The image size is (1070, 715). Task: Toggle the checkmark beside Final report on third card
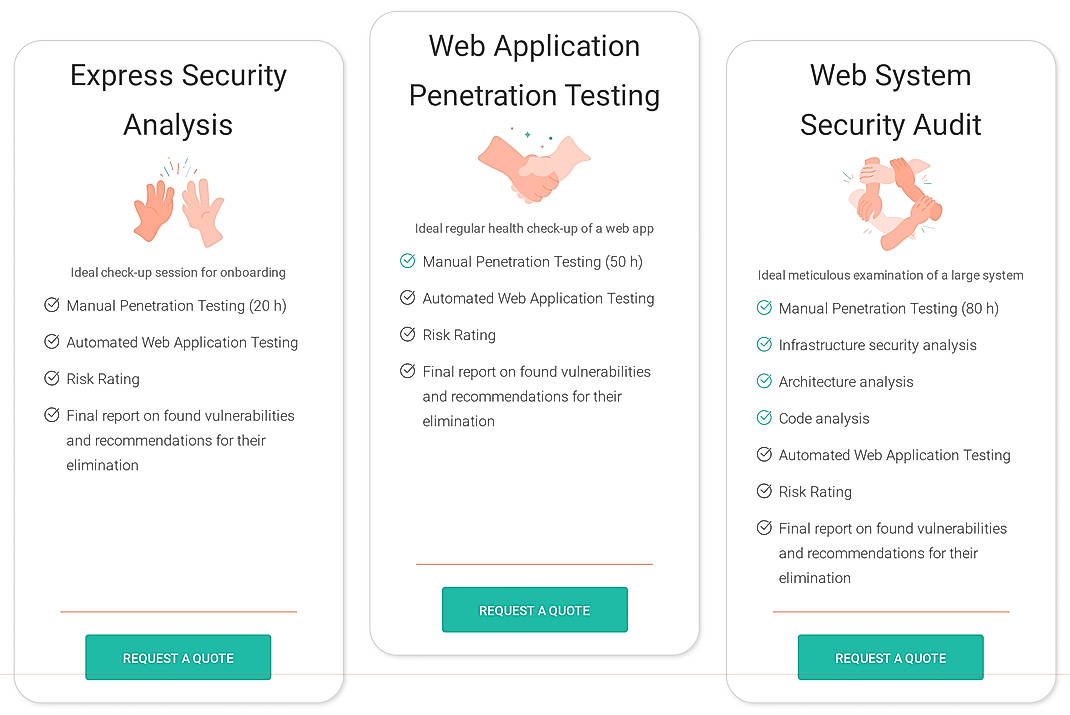762,528
